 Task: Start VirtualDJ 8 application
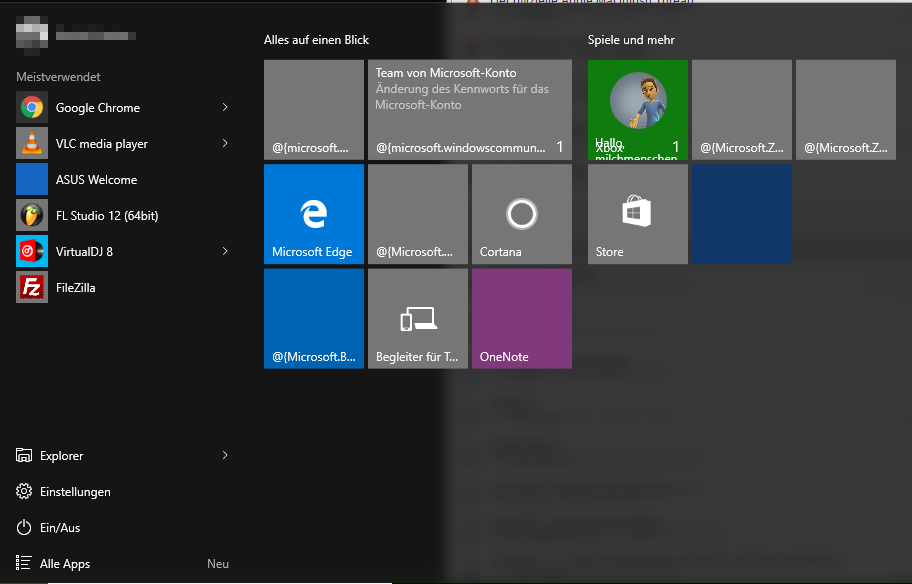tap(84, 252)
